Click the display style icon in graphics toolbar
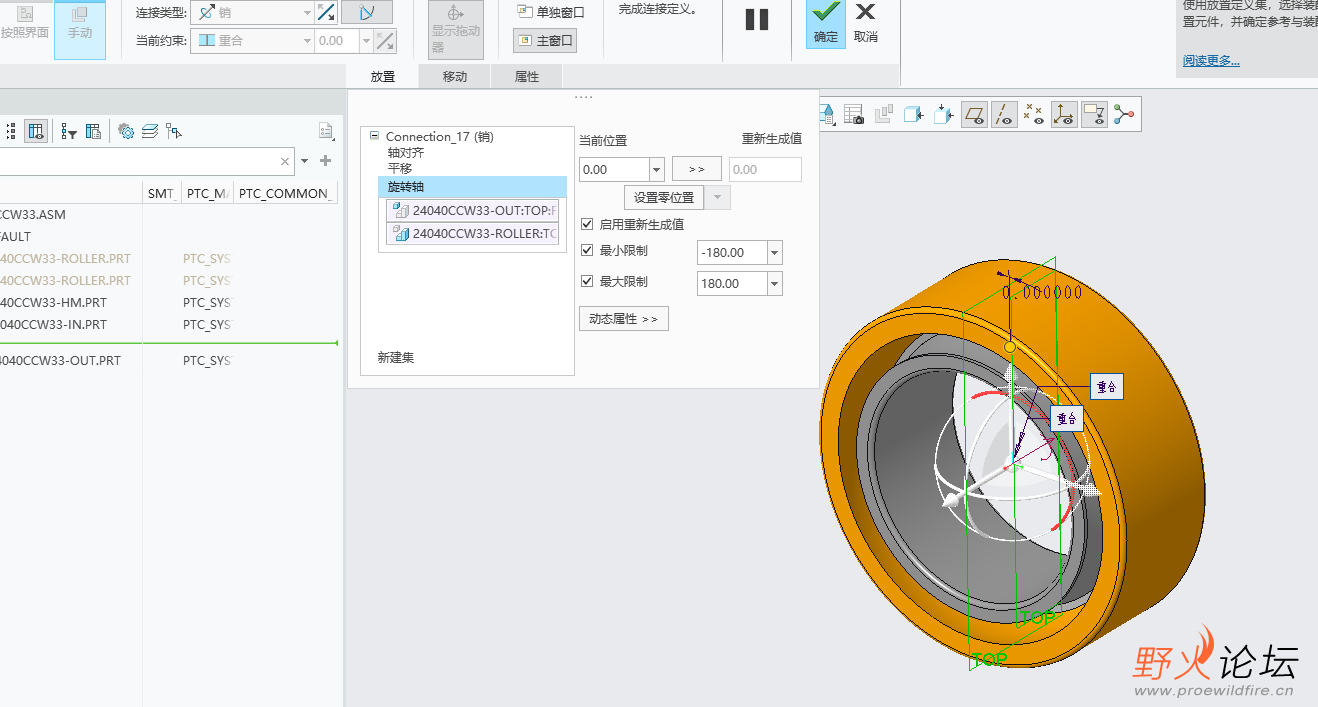Image resolution: width=1318 pixels, height=707 pixels. coord(827,113)
